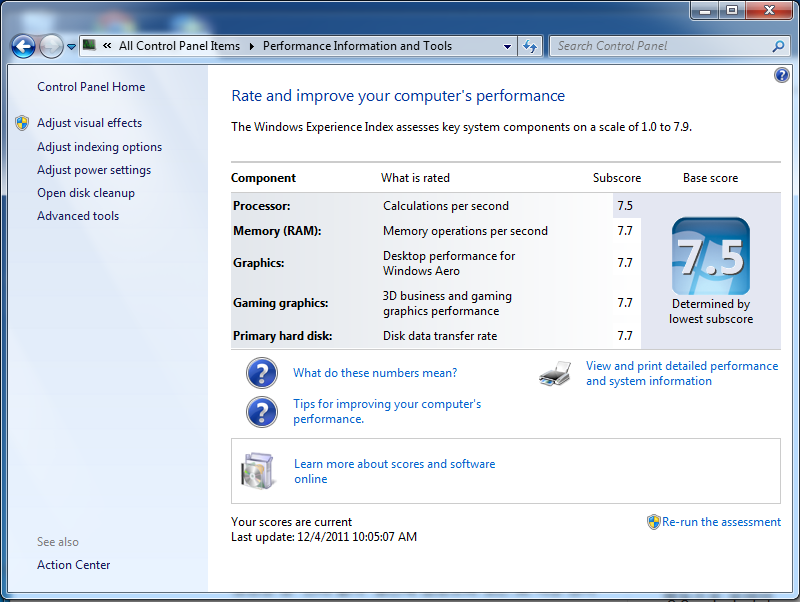The image size is (800, 602).
Task: Select the Graphics row label
Action: coord(259,263)
